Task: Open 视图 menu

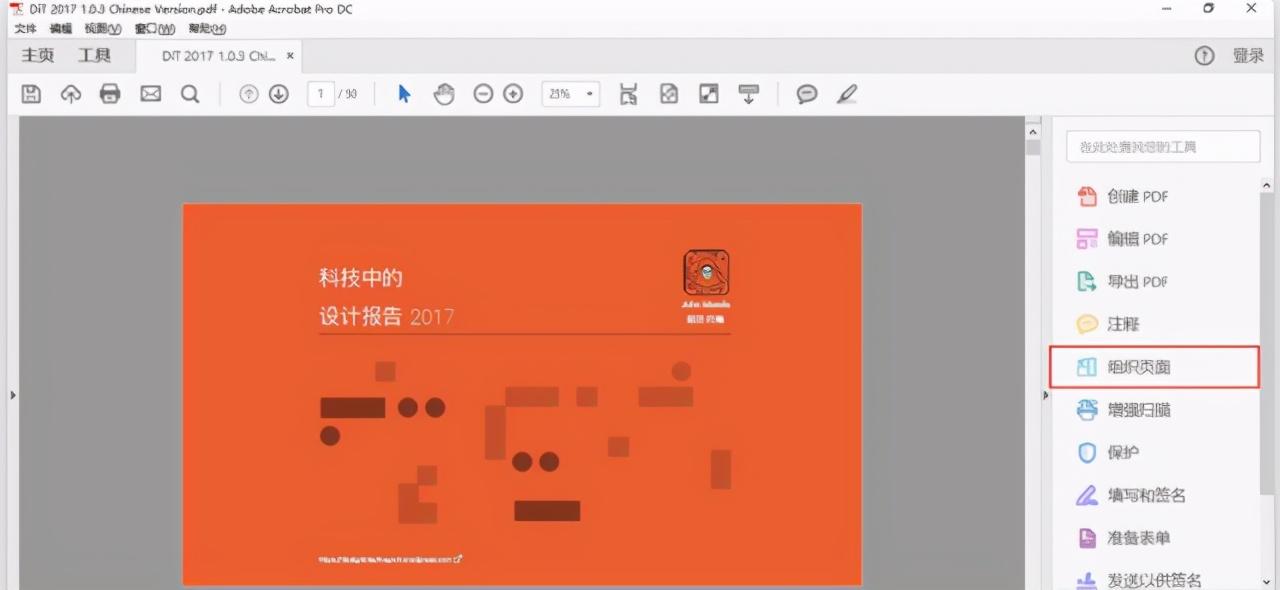Action: point(103,29)
